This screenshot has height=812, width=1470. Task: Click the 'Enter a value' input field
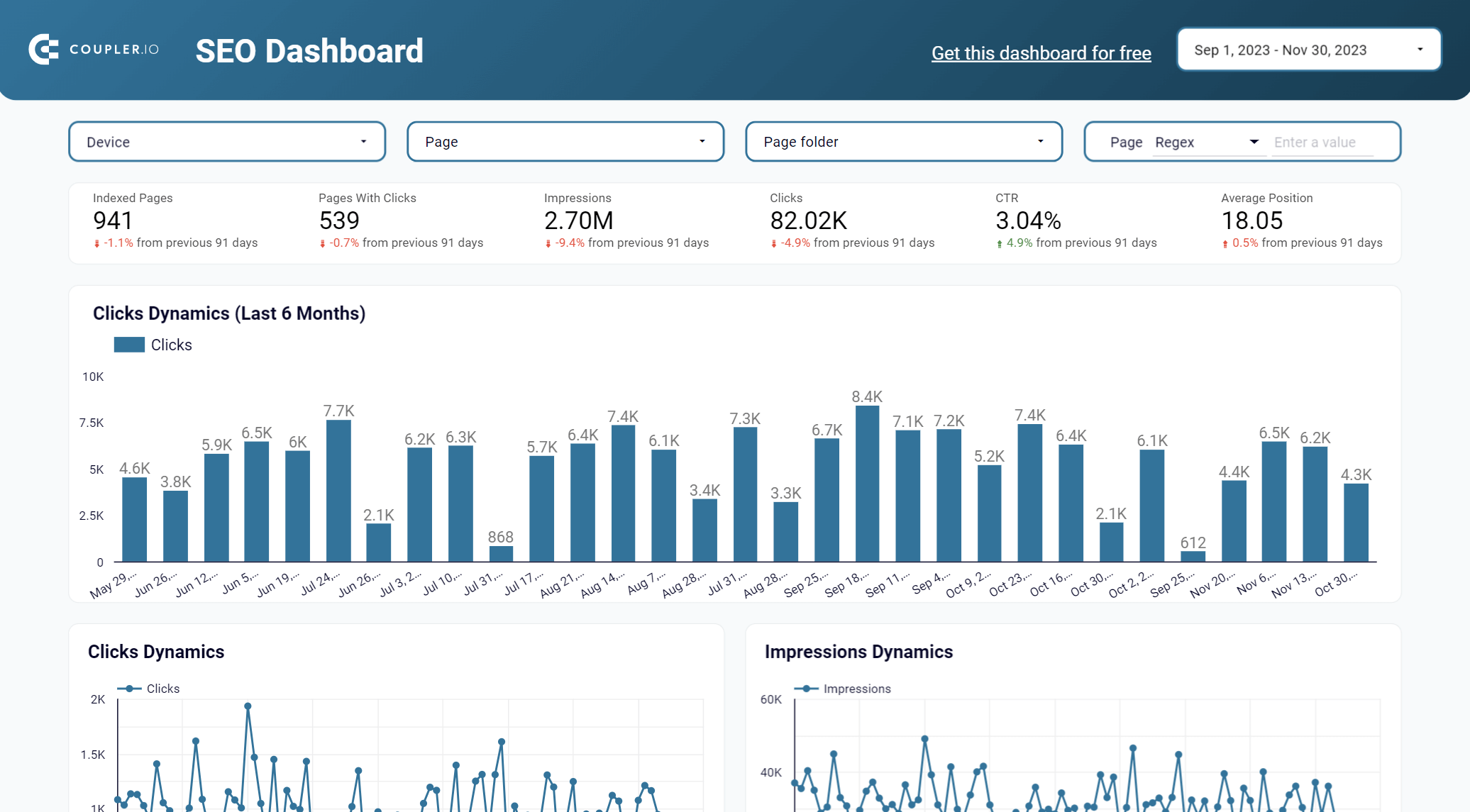pos(1323,142)
